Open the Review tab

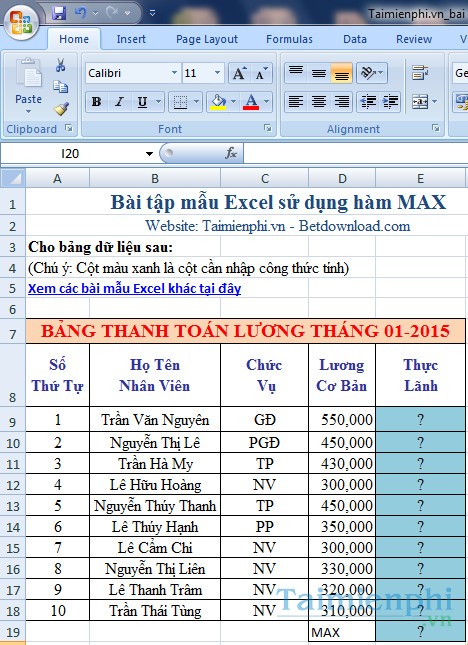[414, 39]
